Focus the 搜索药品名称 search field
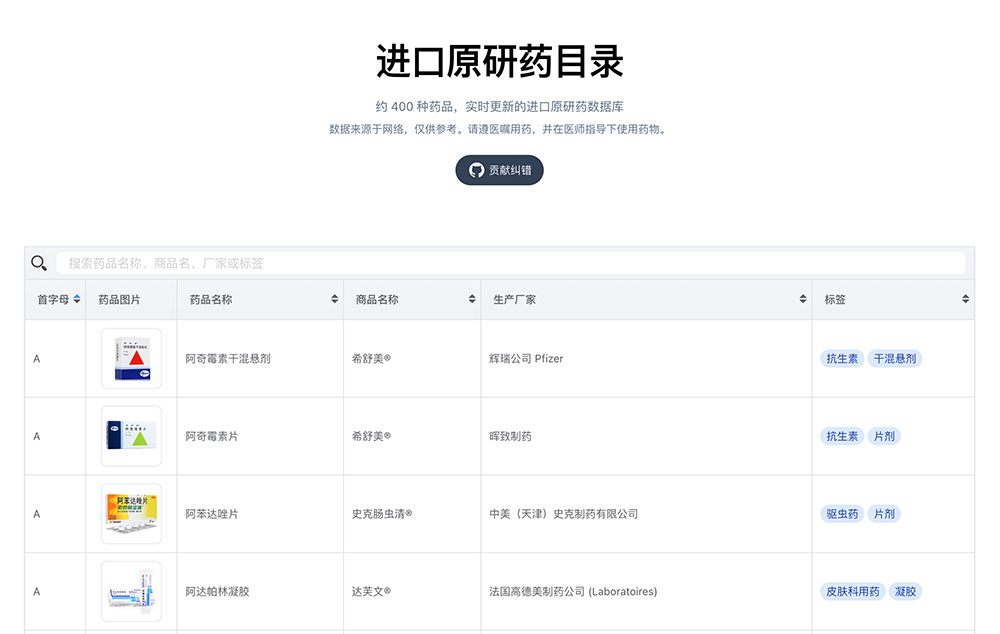This screenshot has width=1000, height=634. point(511,263)
